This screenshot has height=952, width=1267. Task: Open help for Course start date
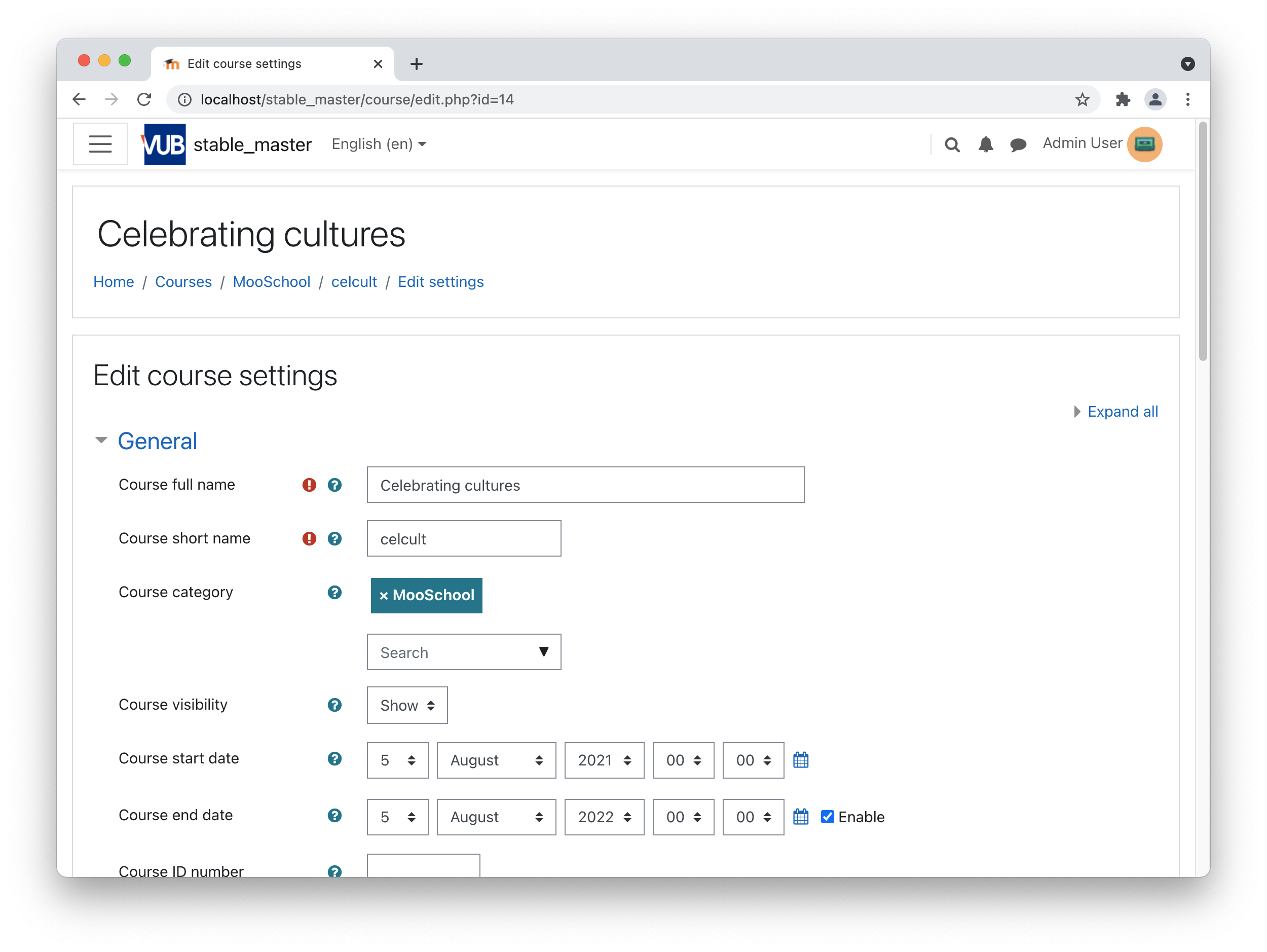(x=334, y=758)
